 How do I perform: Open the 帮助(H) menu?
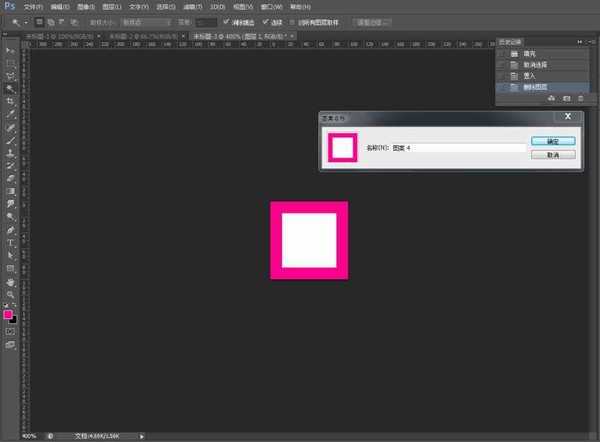pyautogui.click(x=299, y=6)
